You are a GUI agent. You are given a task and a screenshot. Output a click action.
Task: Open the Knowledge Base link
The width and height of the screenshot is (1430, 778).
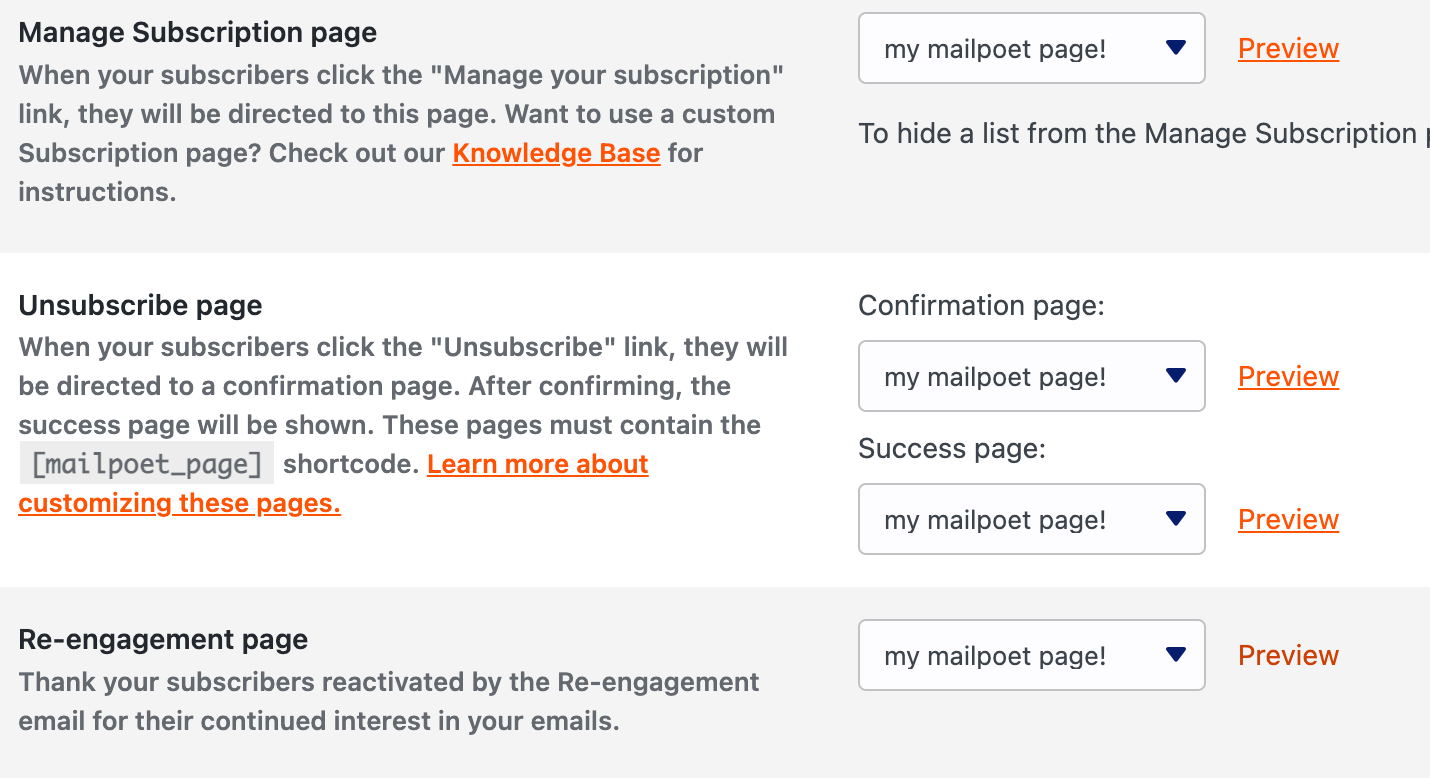click(x=556, y=153)
